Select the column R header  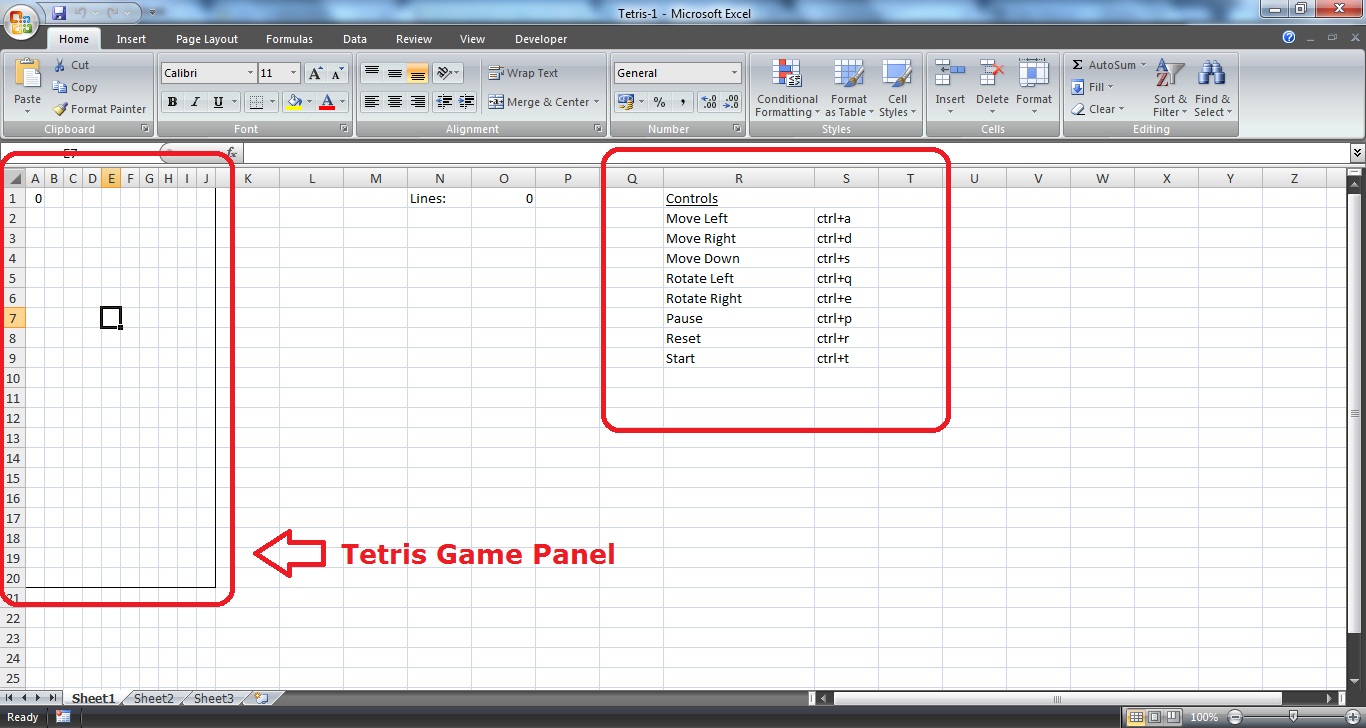coord(739,179)
